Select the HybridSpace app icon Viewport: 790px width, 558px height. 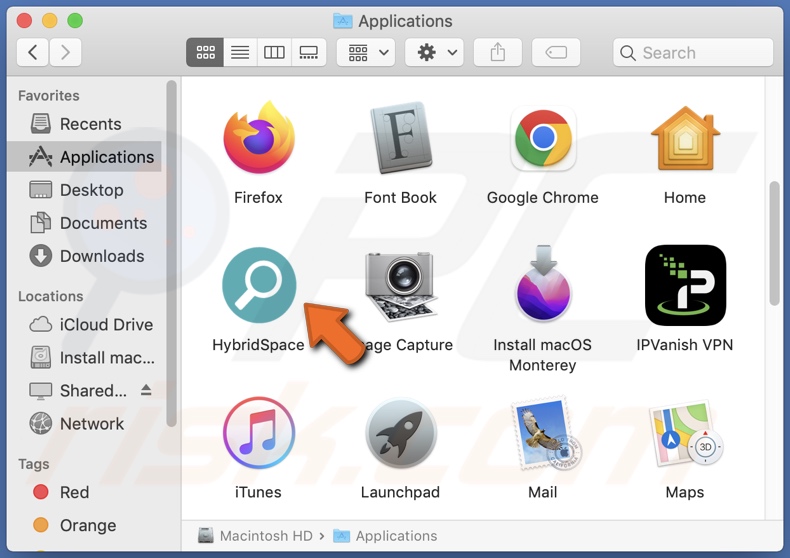[259, 285]
